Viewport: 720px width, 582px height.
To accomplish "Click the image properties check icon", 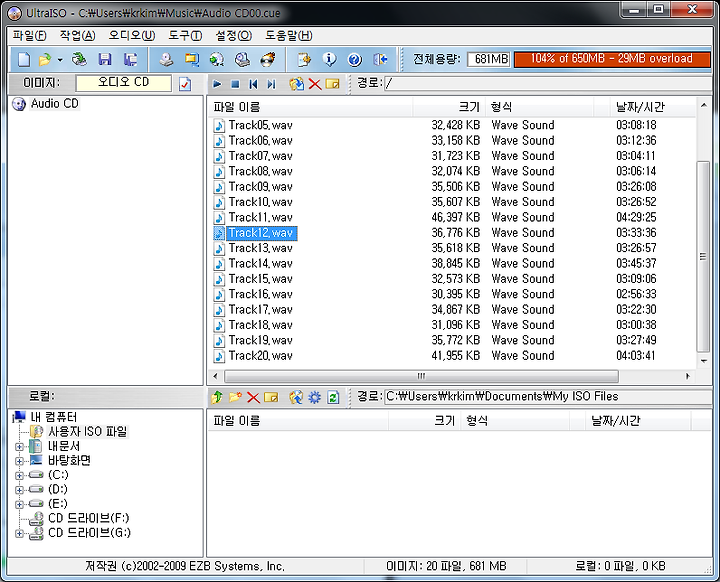I will [x=185, y=84].
